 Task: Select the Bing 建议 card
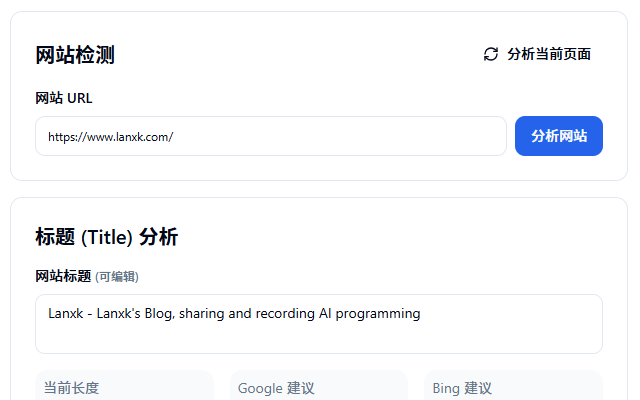514,387
